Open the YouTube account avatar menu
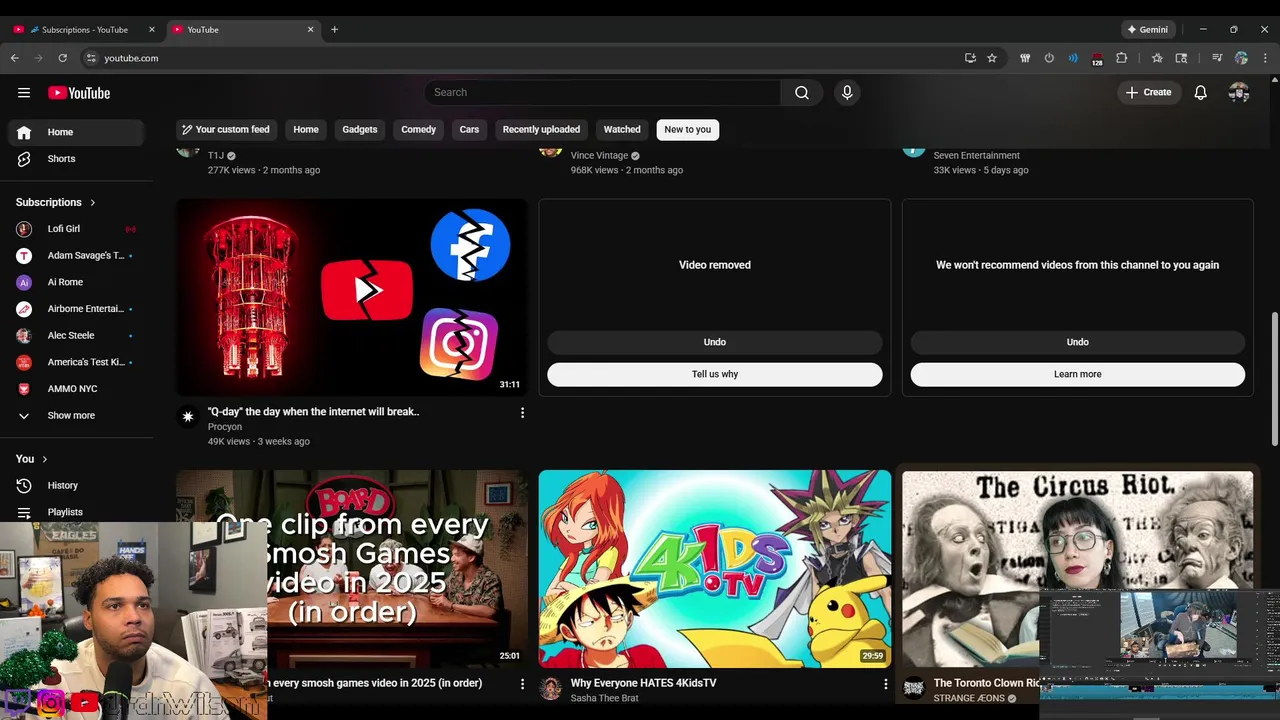 click(1239, 93)
